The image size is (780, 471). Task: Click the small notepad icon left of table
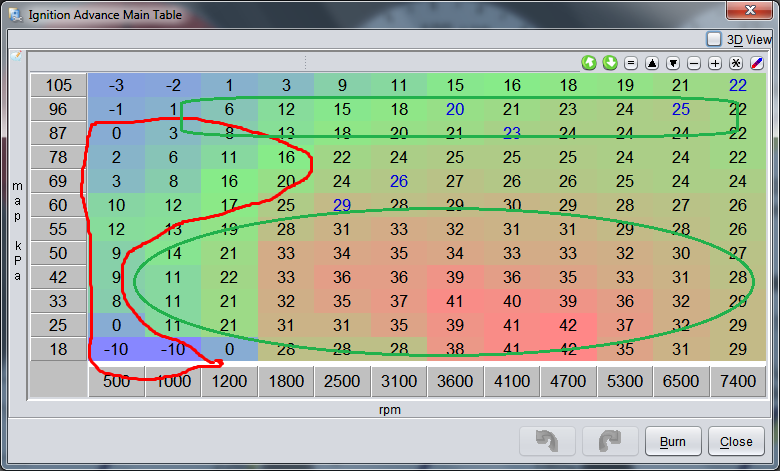[16, 56]
